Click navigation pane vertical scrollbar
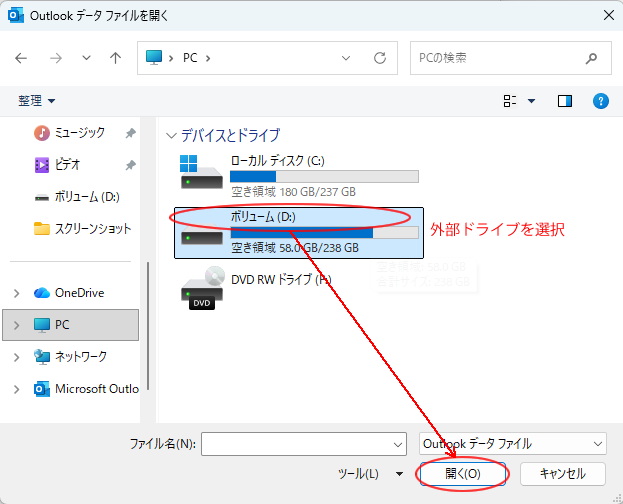 (148, 326)
